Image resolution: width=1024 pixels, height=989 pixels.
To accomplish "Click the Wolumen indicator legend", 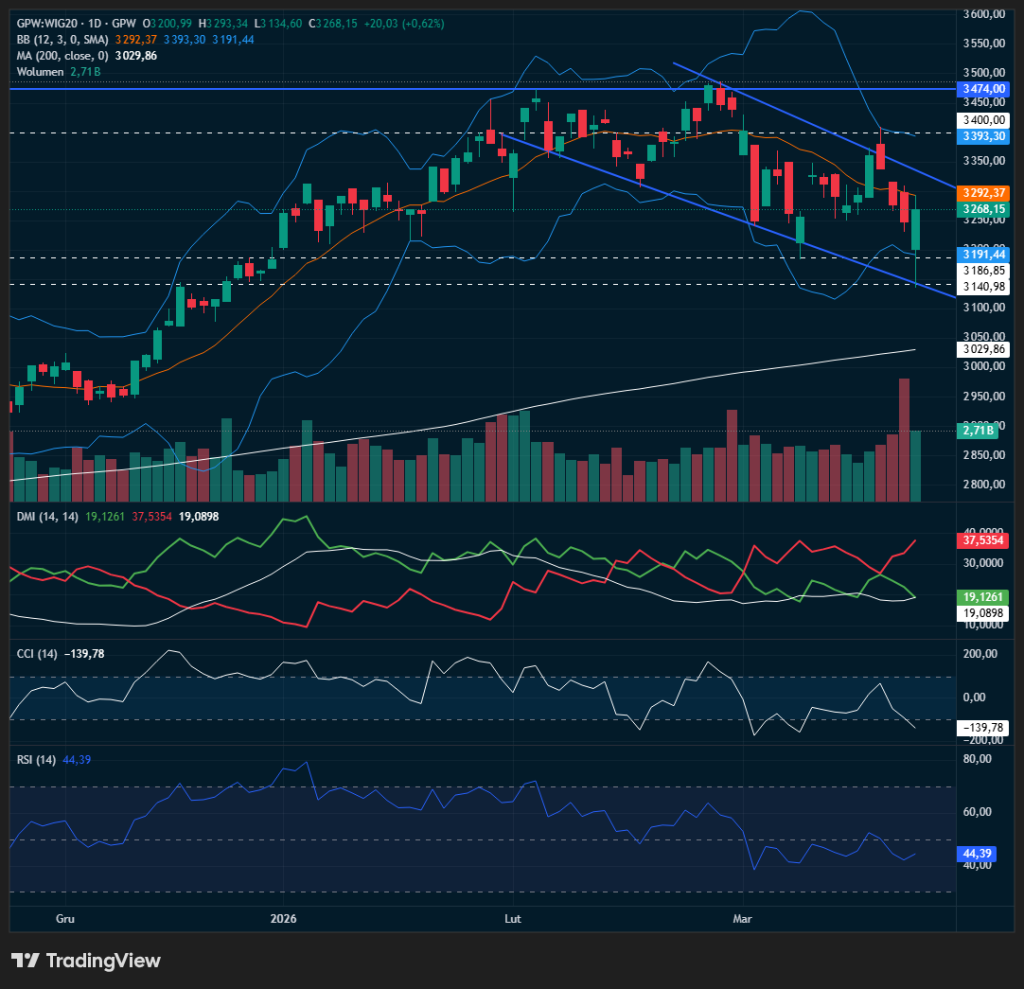I will point(37,72).
